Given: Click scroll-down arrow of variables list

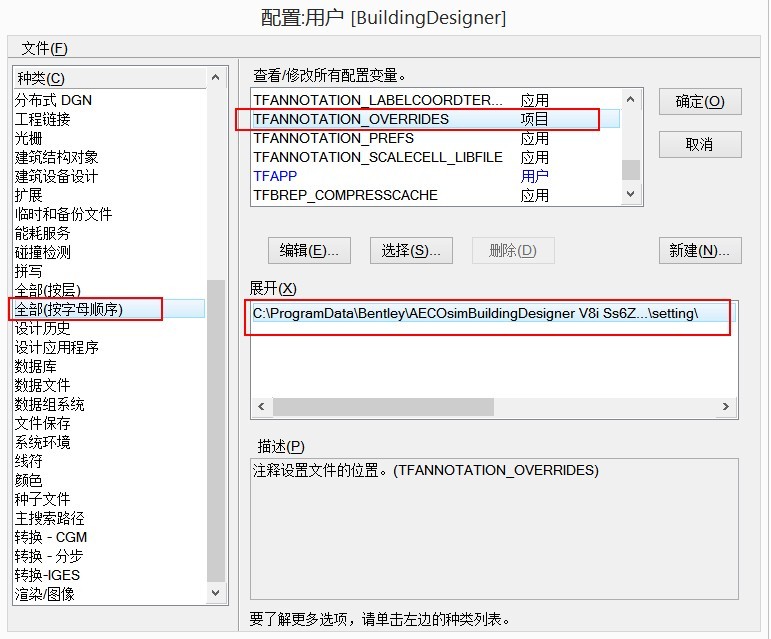Looking at the screenshot, I should pyautogui.click(x=630, y=194).
